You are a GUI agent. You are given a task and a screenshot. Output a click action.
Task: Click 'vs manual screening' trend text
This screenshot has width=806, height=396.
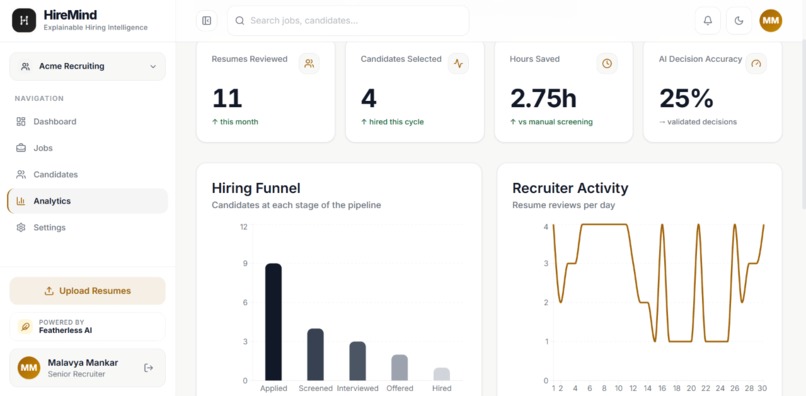point(551,122)
